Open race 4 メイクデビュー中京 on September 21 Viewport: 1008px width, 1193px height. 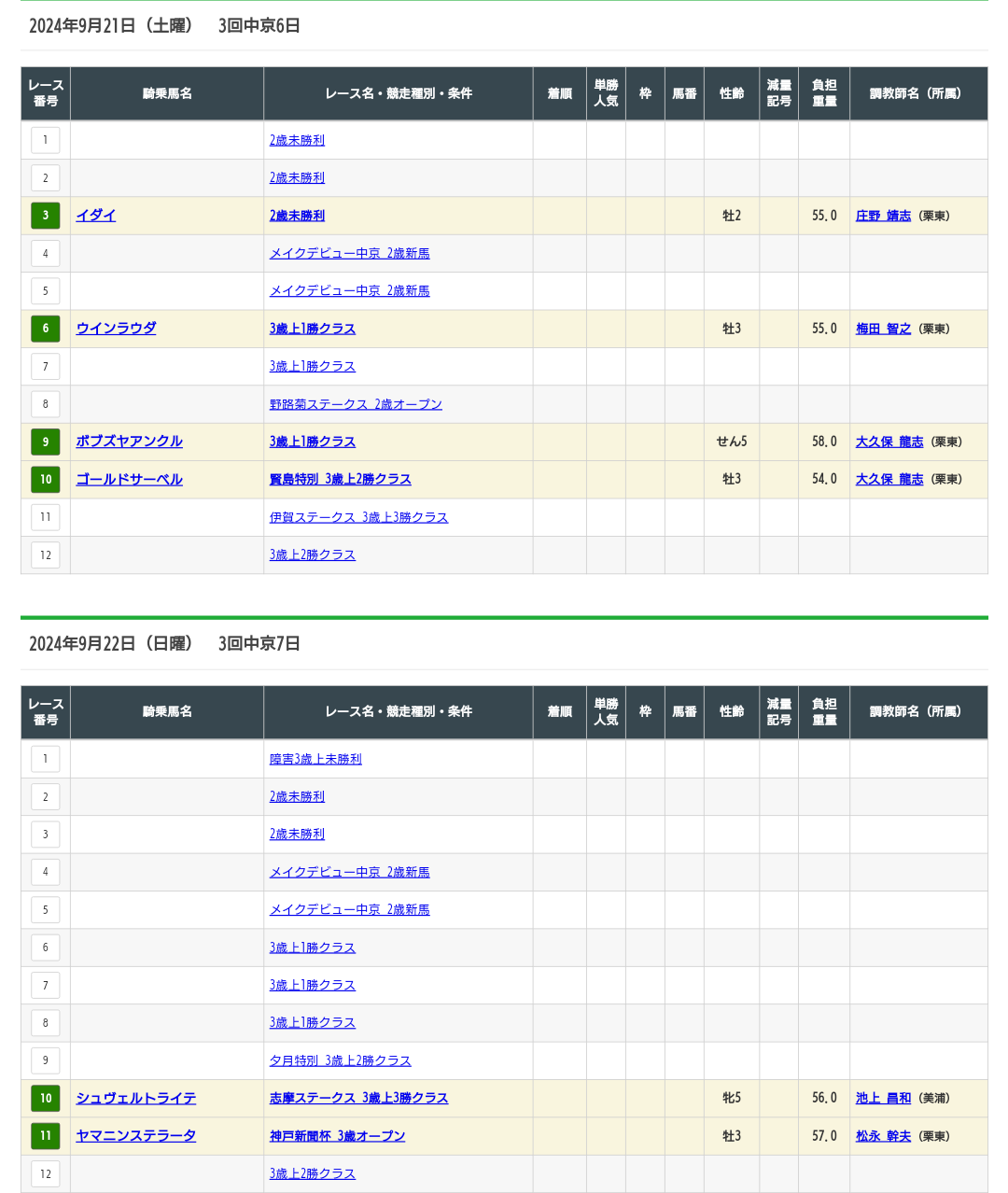350,253
